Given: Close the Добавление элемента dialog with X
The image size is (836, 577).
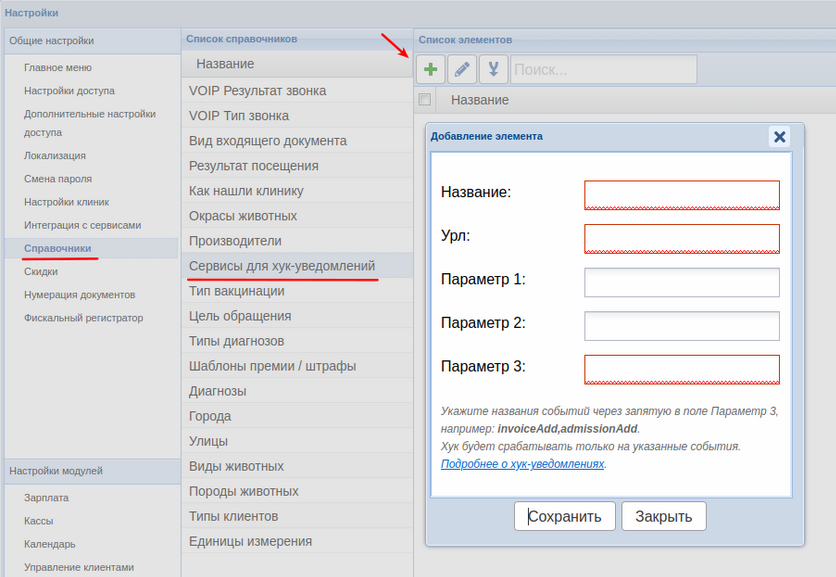Looking at the screenshot, I should [x=780, y=137].
